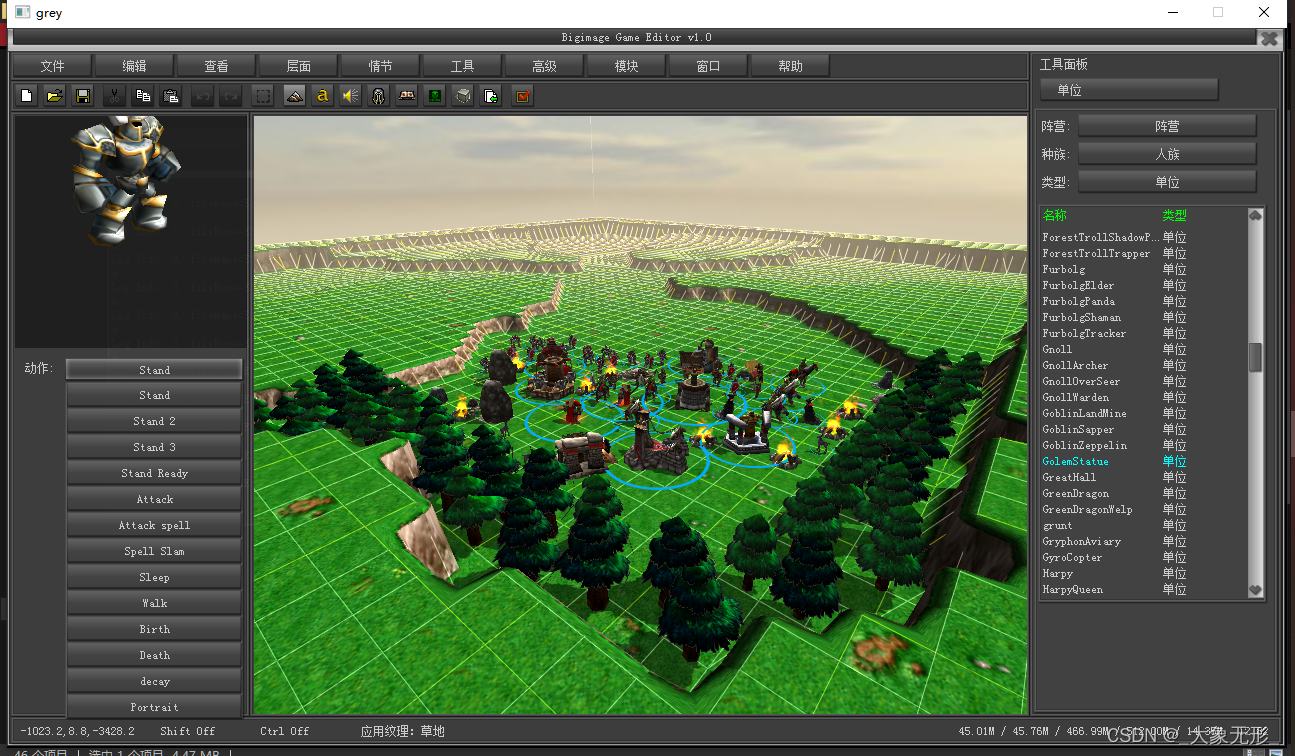1295x756 pixels.
Task: Open the 文件 menu
Action: (52, 66)
